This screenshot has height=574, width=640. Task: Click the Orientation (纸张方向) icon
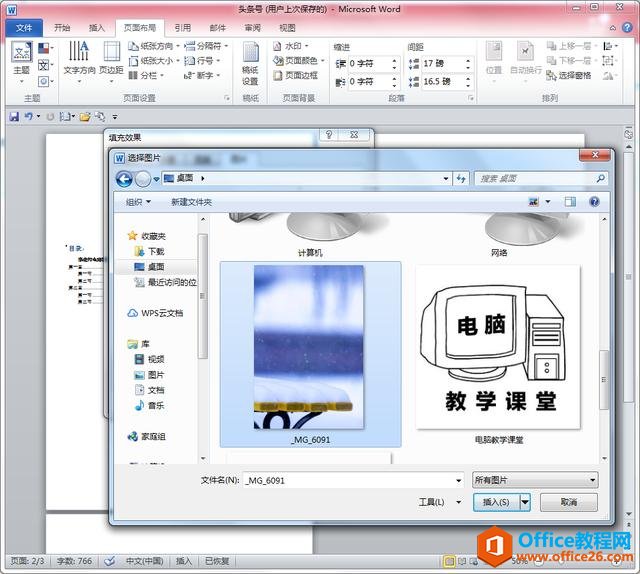[x=153, y=46]
